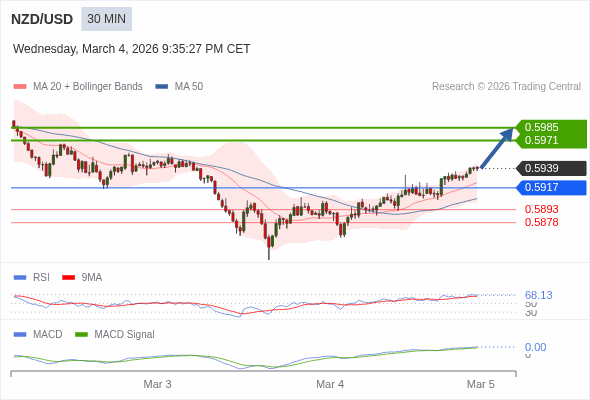Click the MACD Signal green swatch
The width and height of the screenshot is (590, 400).
pyautogui.click(x=81, y=335)
